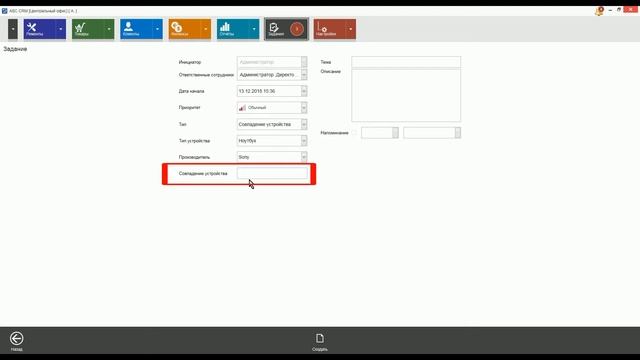Open the Ответственные сотрудники dropdown
640x360 pixels.
click(304, 75)
